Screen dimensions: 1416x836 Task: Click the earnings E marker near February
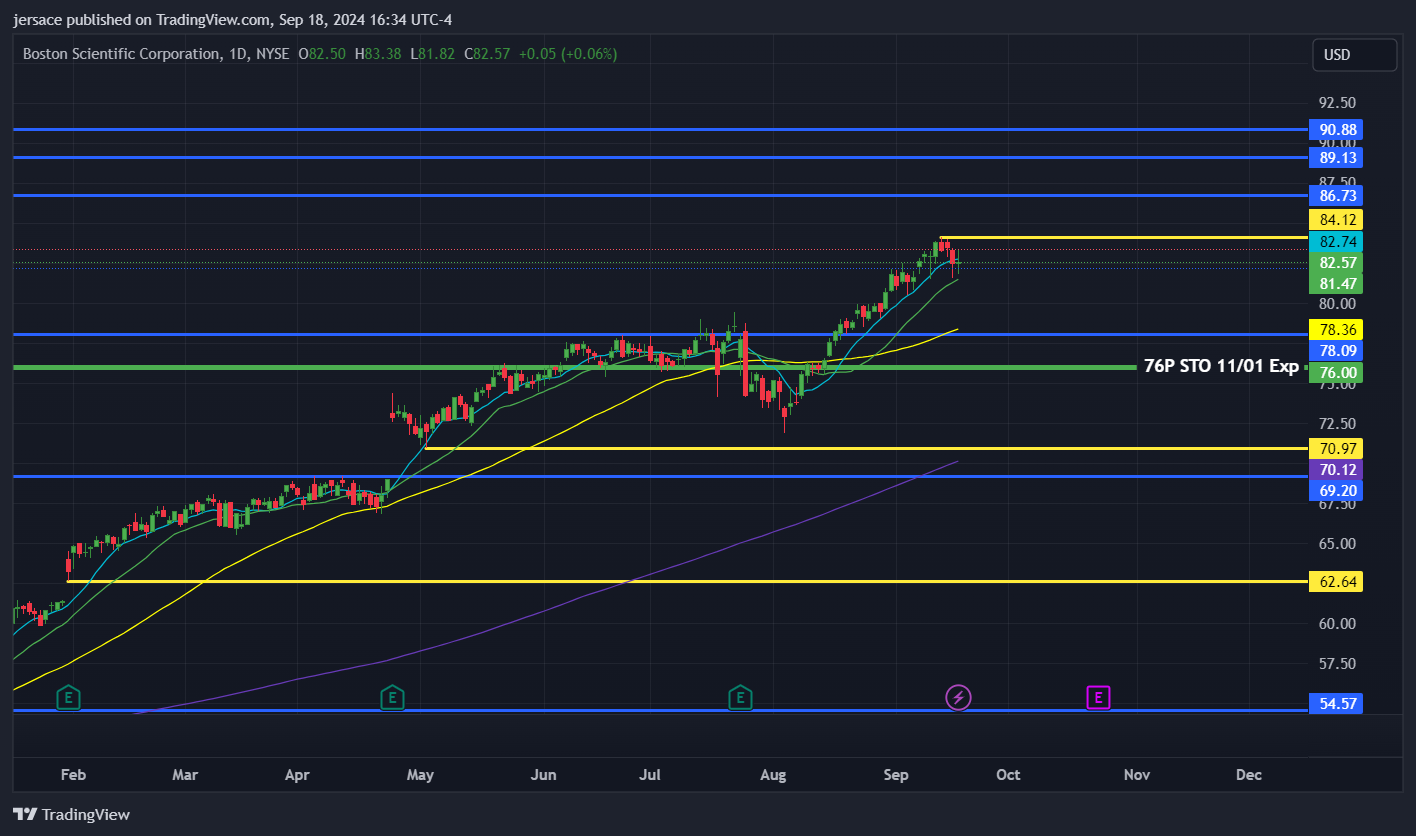pyautogui.click(x=68, y=697)
